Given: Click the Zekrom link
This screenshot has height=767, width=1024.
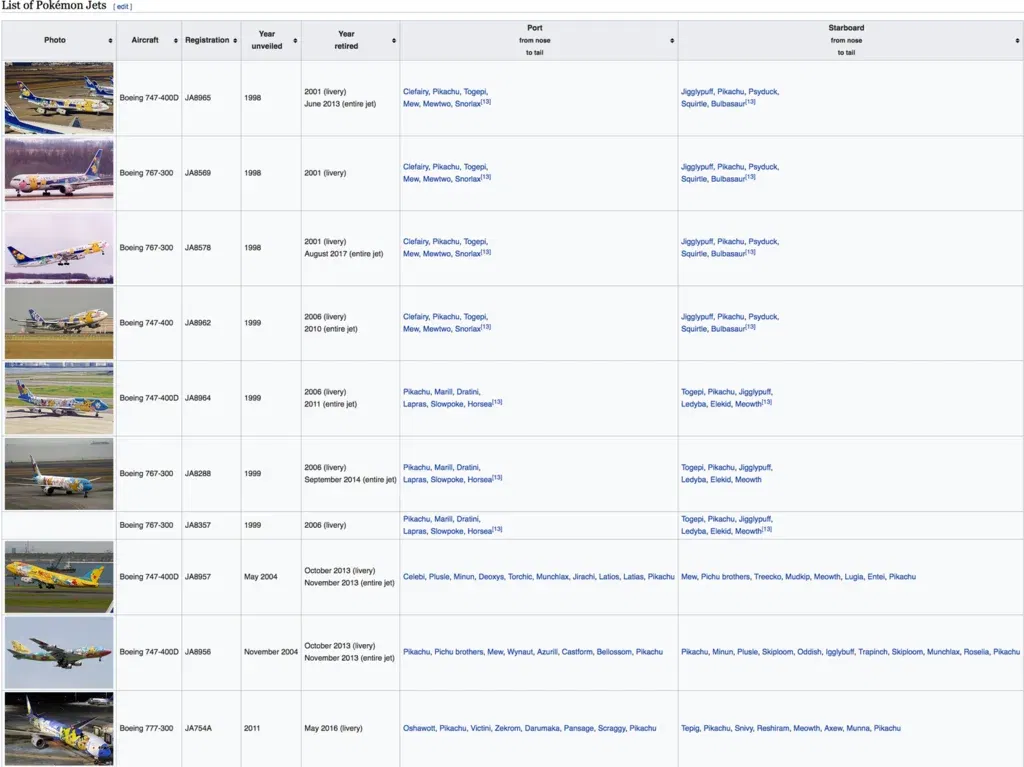Looking at the screenshot, I should (507, 728).
